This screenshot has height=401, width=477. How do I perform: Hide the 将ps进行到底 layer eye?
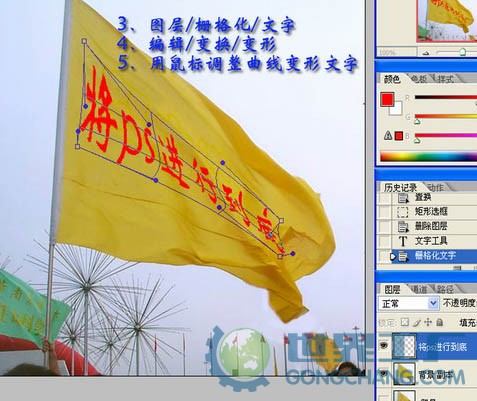pos(384,346)
